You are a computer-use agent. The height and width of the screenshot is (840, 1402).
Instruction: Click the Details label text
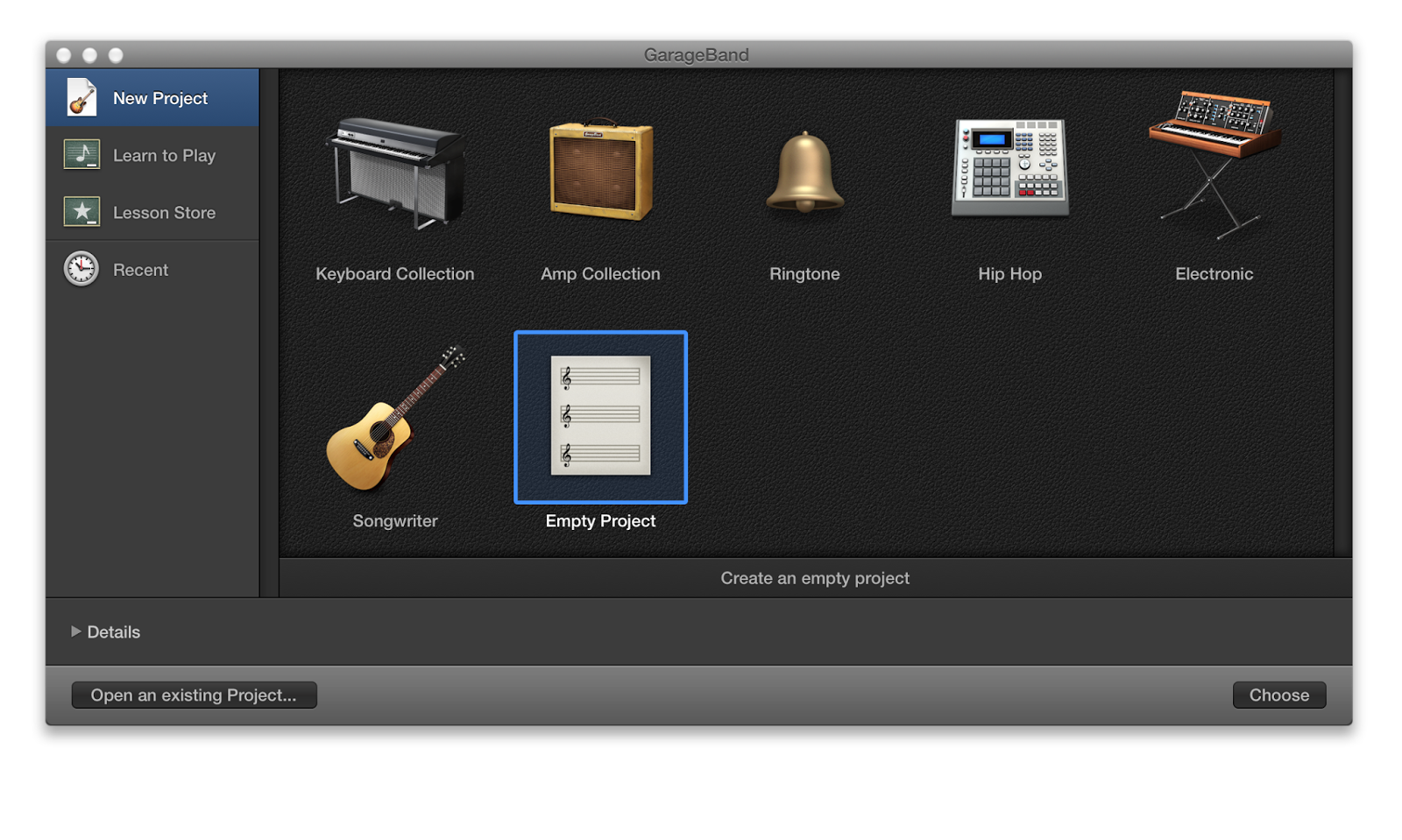(x=113, y=632)
